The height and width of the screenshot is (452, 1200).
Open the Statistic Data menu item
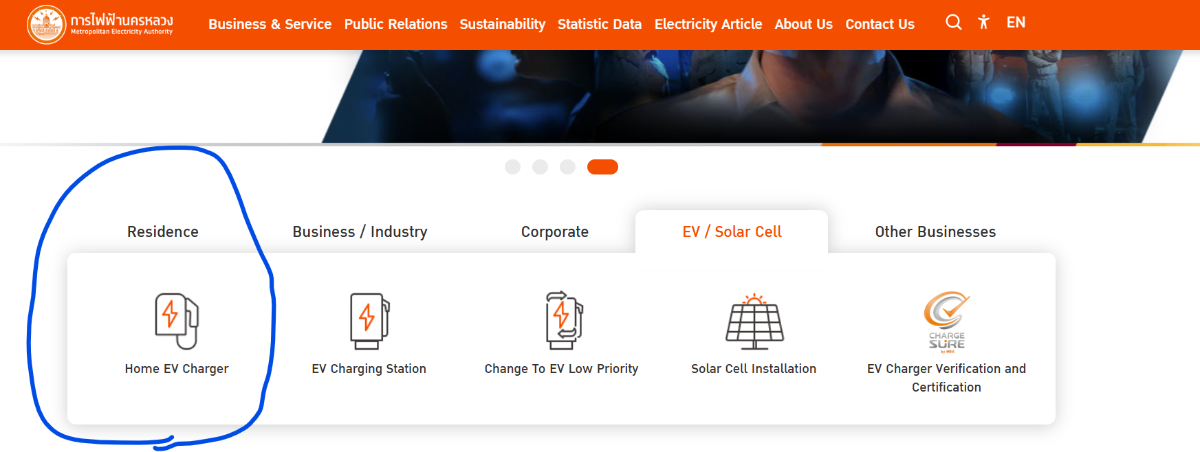click(x=600, y=24)
